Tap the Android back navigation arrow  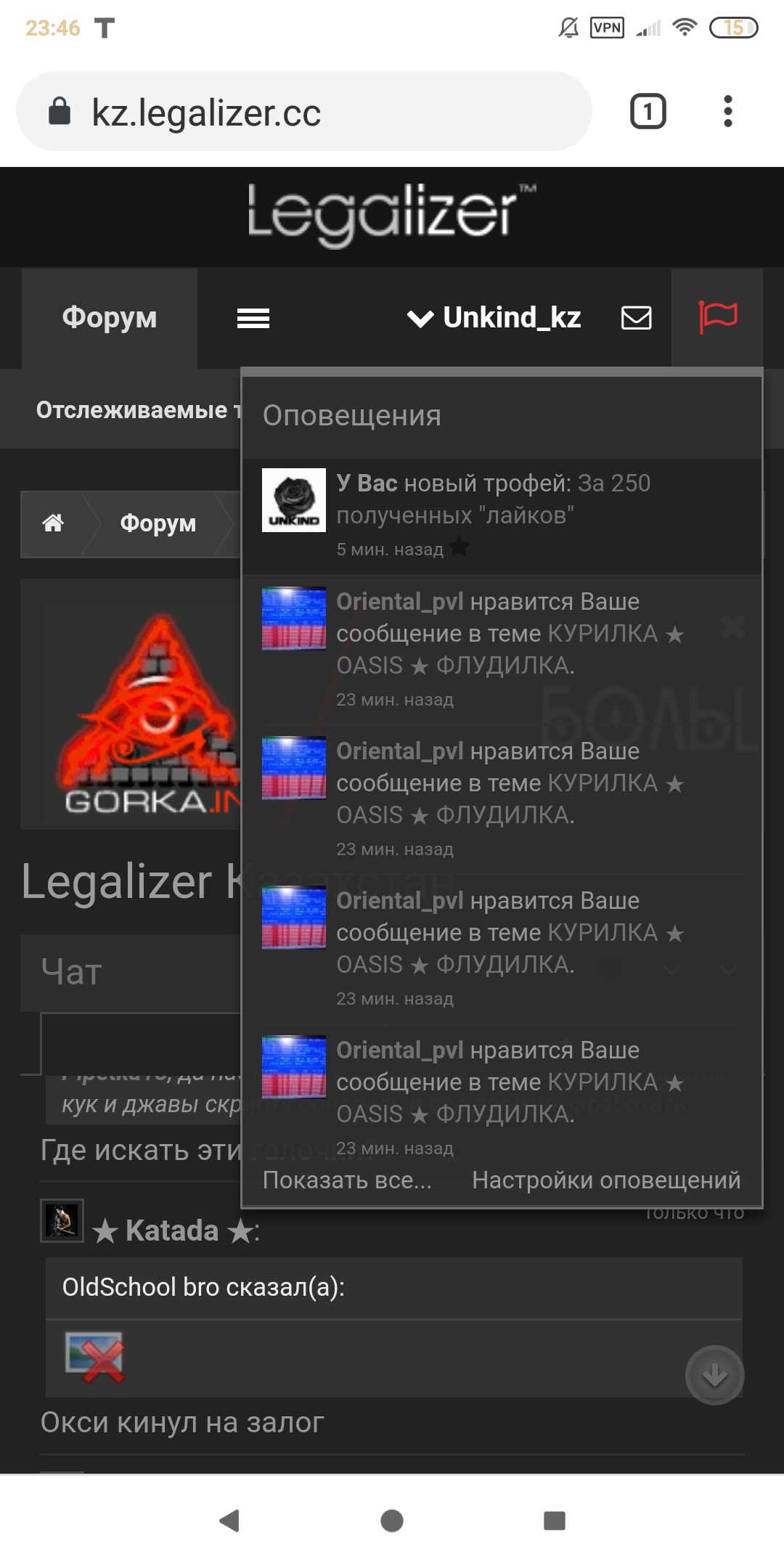pos(229,1520)
